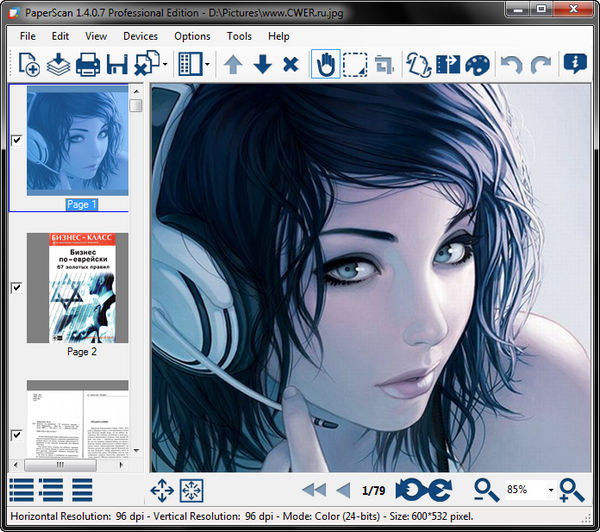Click the Redo arrow
Viewport: 600px width, 532px height.
pyautogui.click(x=541, y=64)
